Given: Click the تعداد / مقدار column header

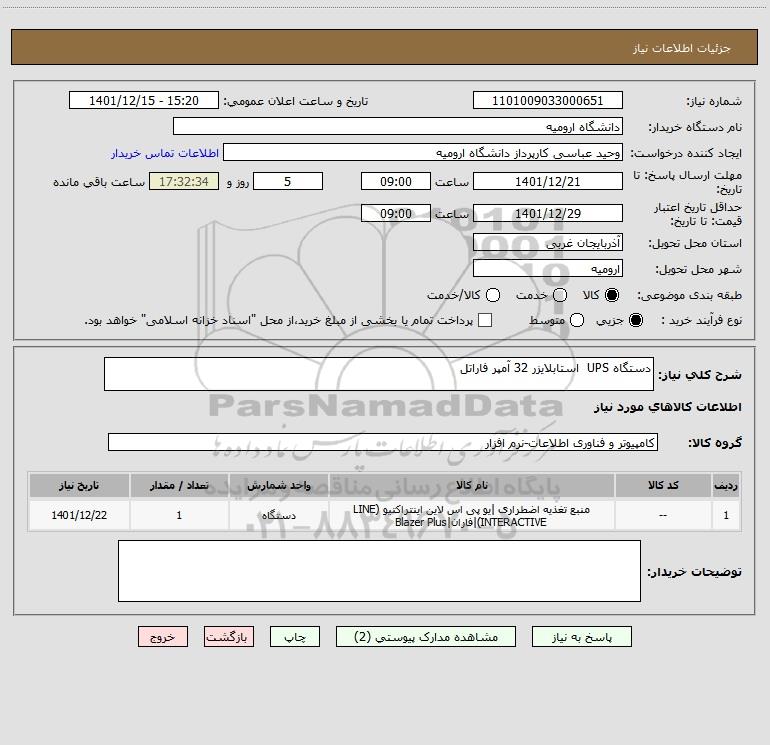Looking at the screenshot, I should (179, 486).
